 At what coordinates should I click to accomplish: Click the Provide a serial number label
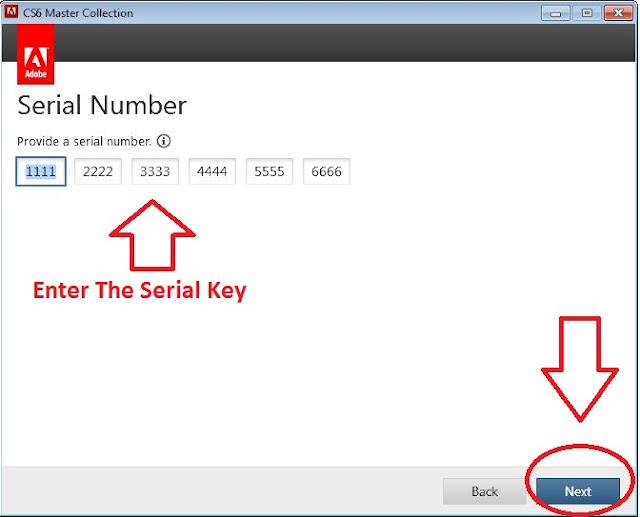tap(84, 142)
